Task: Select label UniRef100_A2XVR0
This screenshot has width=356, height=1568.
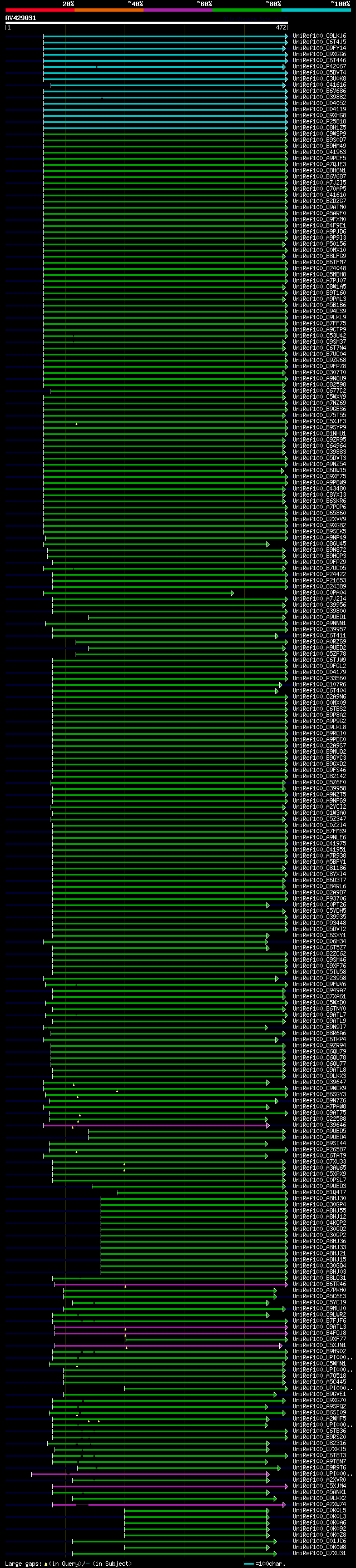Action: pyautogui.click(x=319, y=1479)
